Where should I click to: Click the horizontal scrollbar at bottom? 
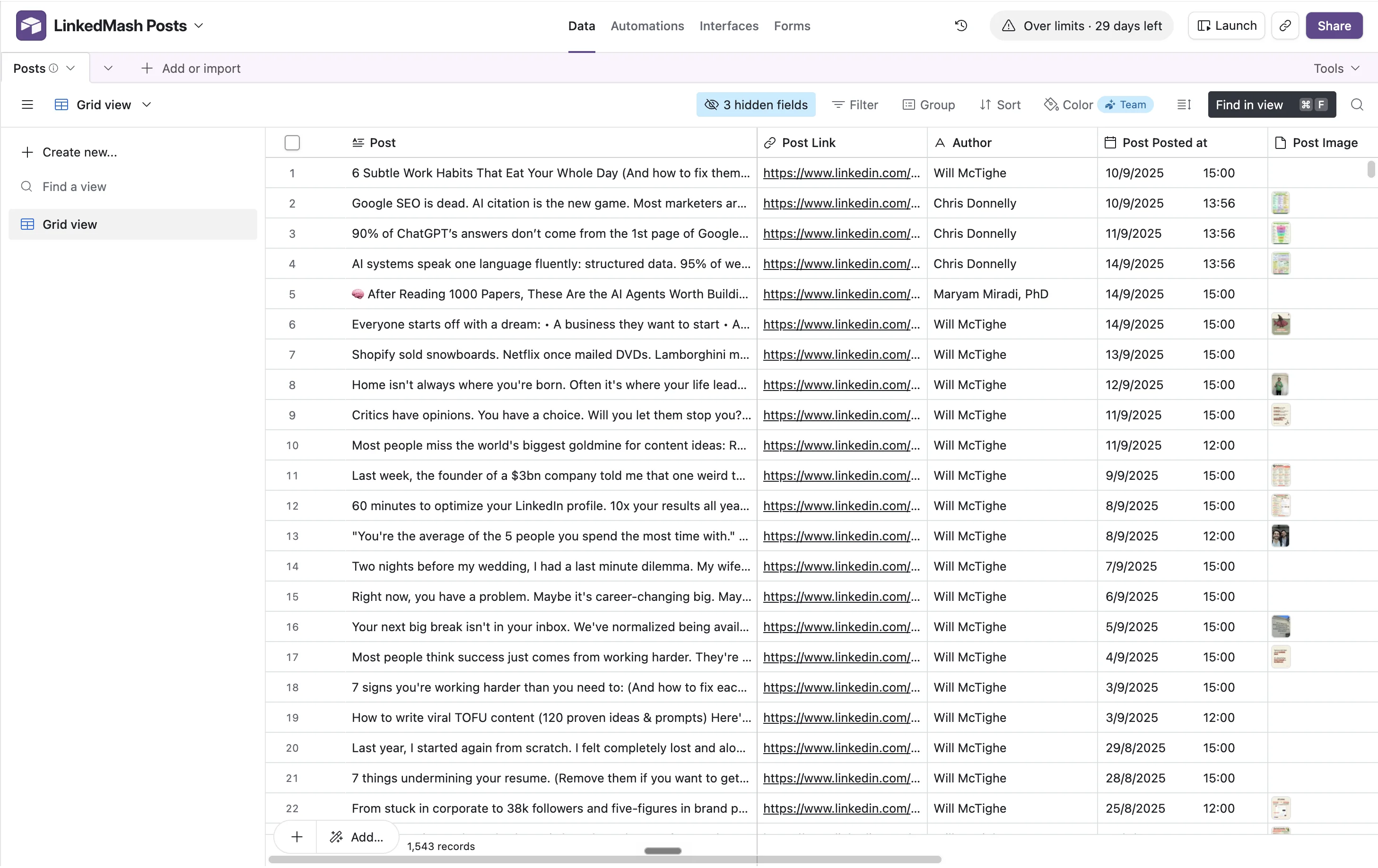pyautogui.click(x=604, y=859)
